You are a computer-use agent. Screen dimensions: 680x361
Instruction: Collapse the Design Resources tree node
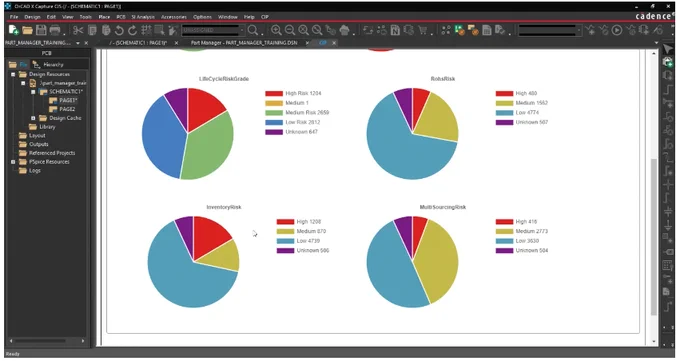13,74
